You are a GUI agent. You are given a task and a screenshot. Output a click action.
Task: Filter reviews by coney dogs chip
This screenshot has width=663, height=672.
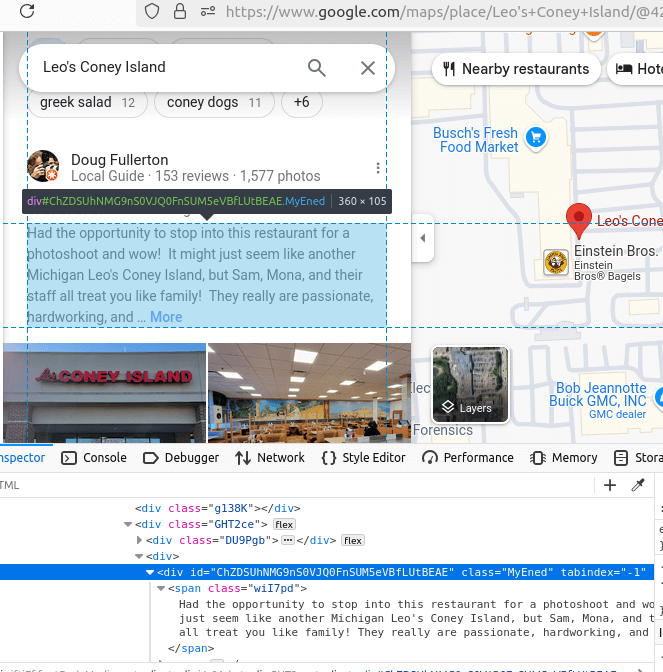pyautogui.click(x=214, y=102)
